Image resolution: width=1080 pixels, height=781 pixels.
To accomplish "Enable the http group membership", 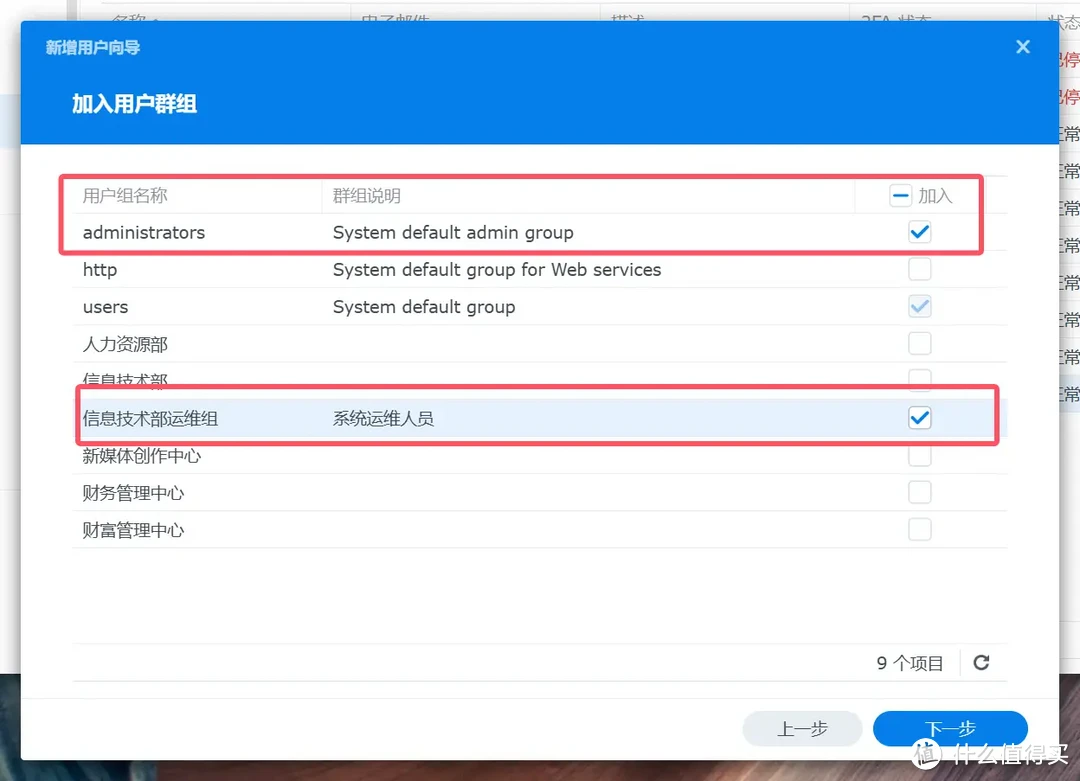I will pyautogui.click(x=919, y=268).
